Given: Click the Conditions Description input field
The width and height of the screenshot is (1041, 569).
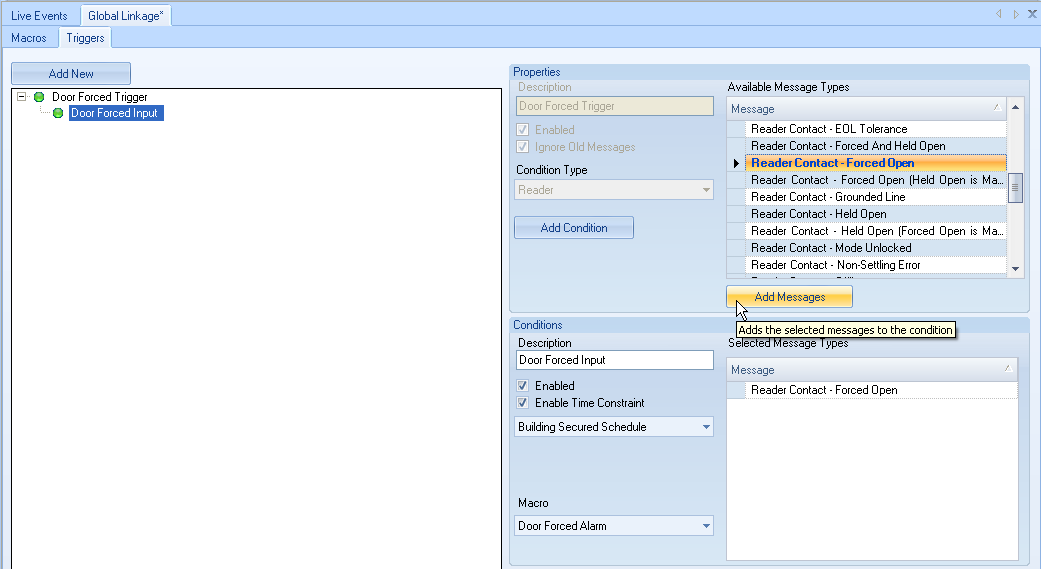Looking at the screenshot, I should (x=614, y=360).
